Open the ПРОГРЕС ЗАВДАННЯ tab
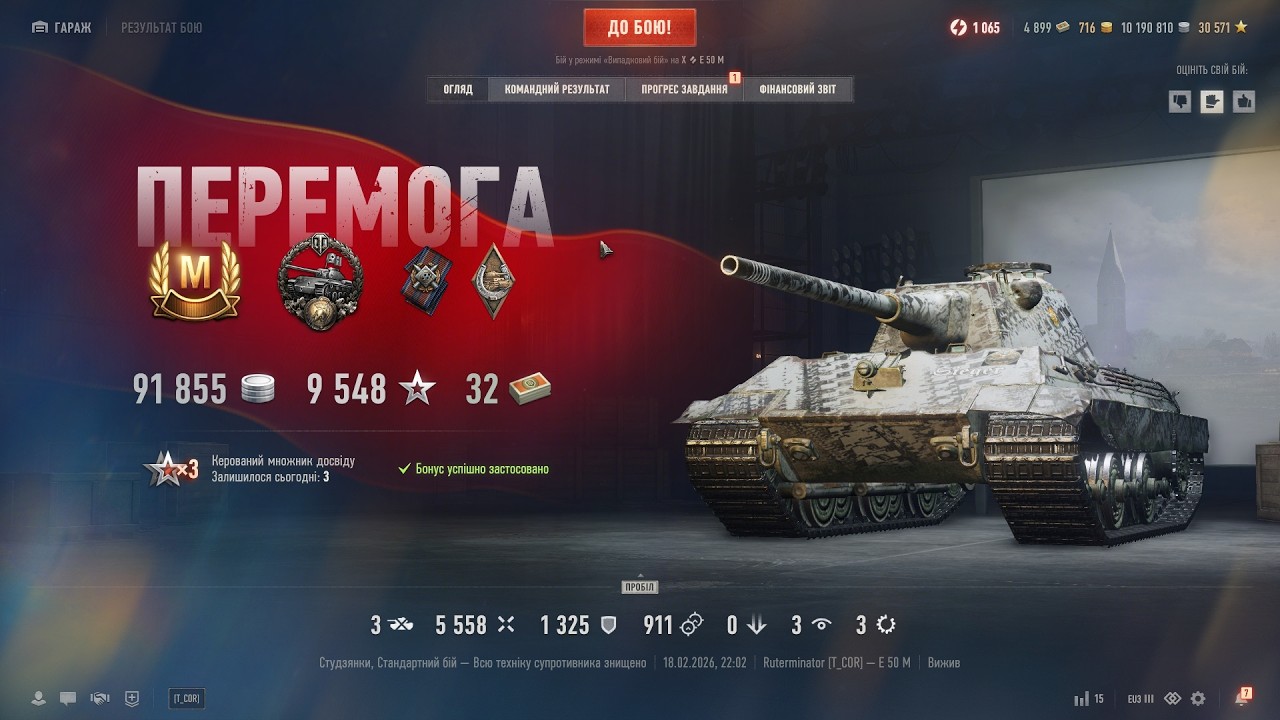The image size is (1280, 720). pos(685,89)
